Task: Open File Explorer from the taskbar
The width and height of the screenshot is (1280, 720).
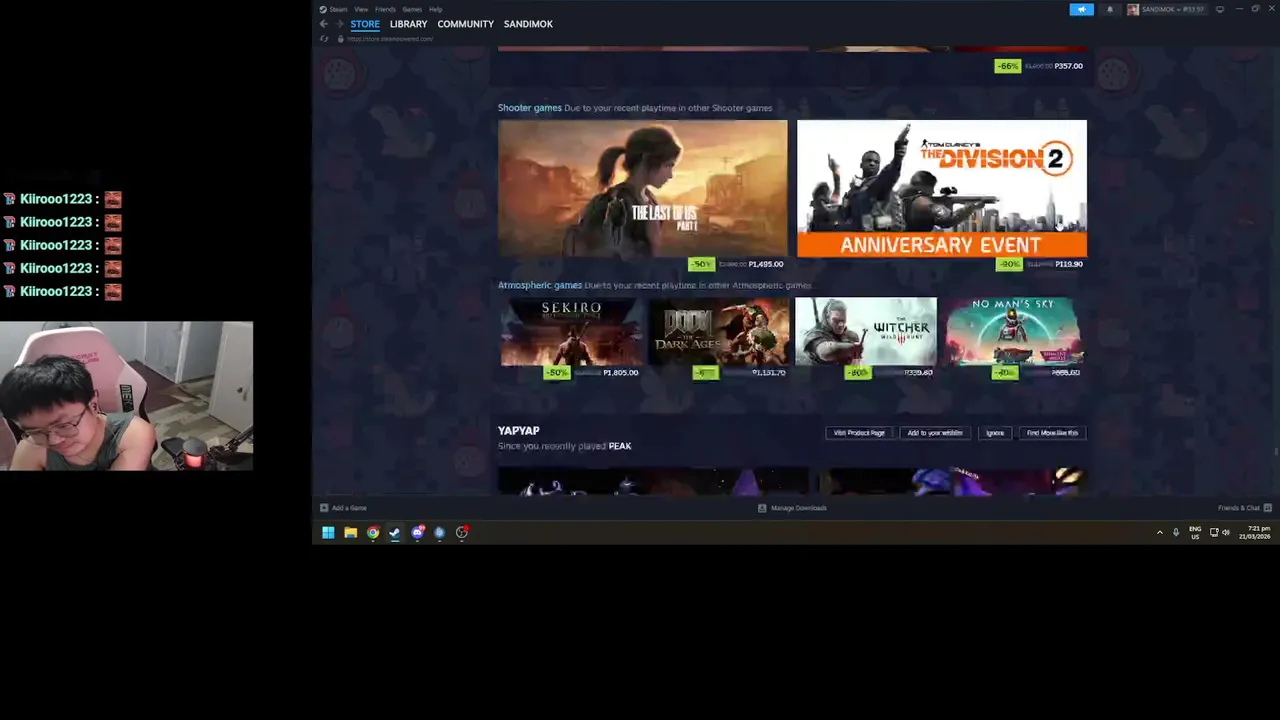Action: tap(350, 533)
